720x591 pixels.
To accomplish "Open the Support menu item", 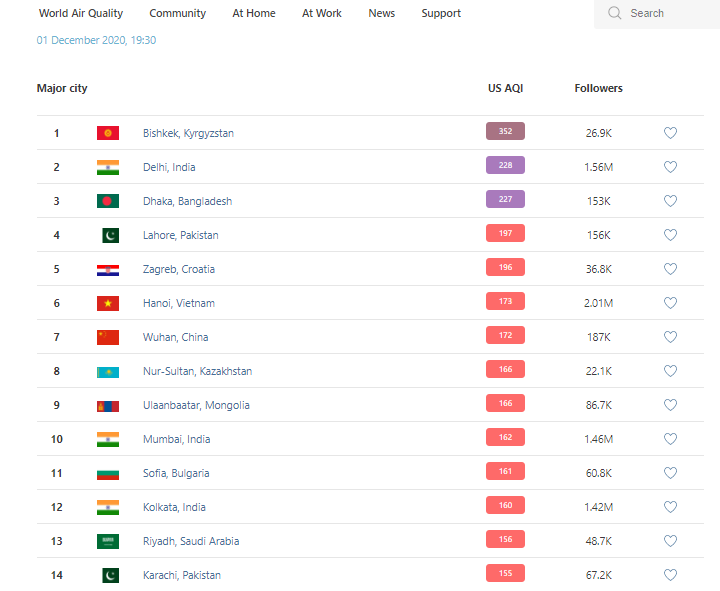I will point(441,13).
